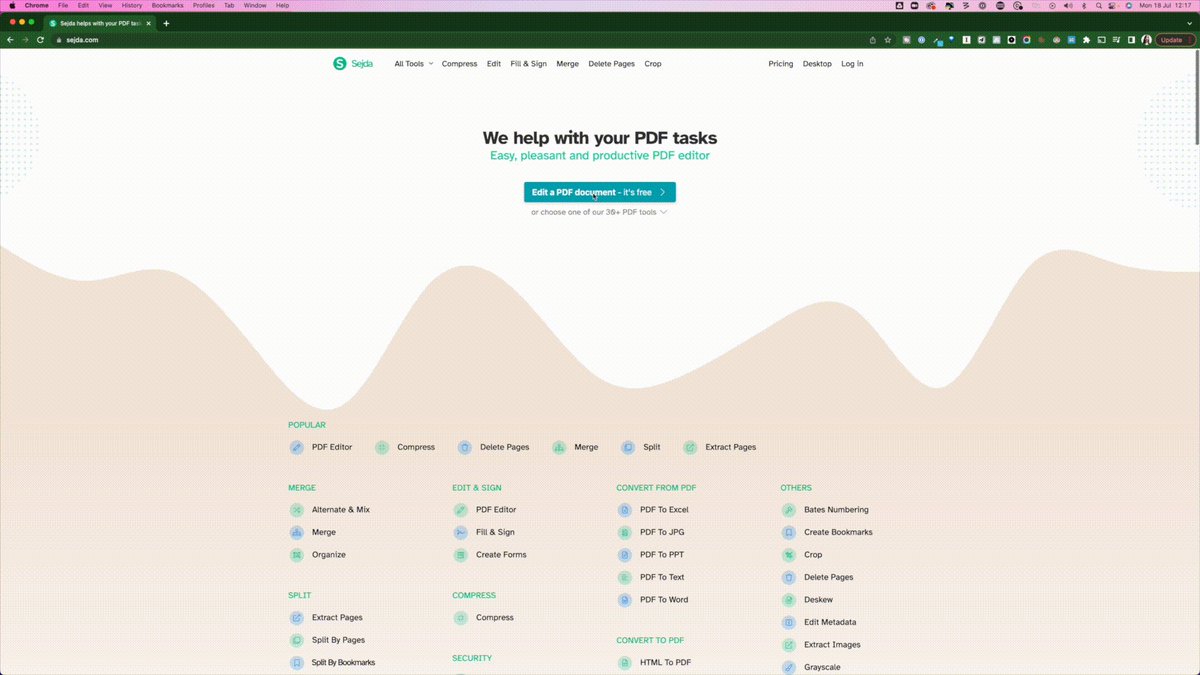Click the Create Forms icon
The height and width of the screenshot is (675, 1200).
(x=461, y=555)
